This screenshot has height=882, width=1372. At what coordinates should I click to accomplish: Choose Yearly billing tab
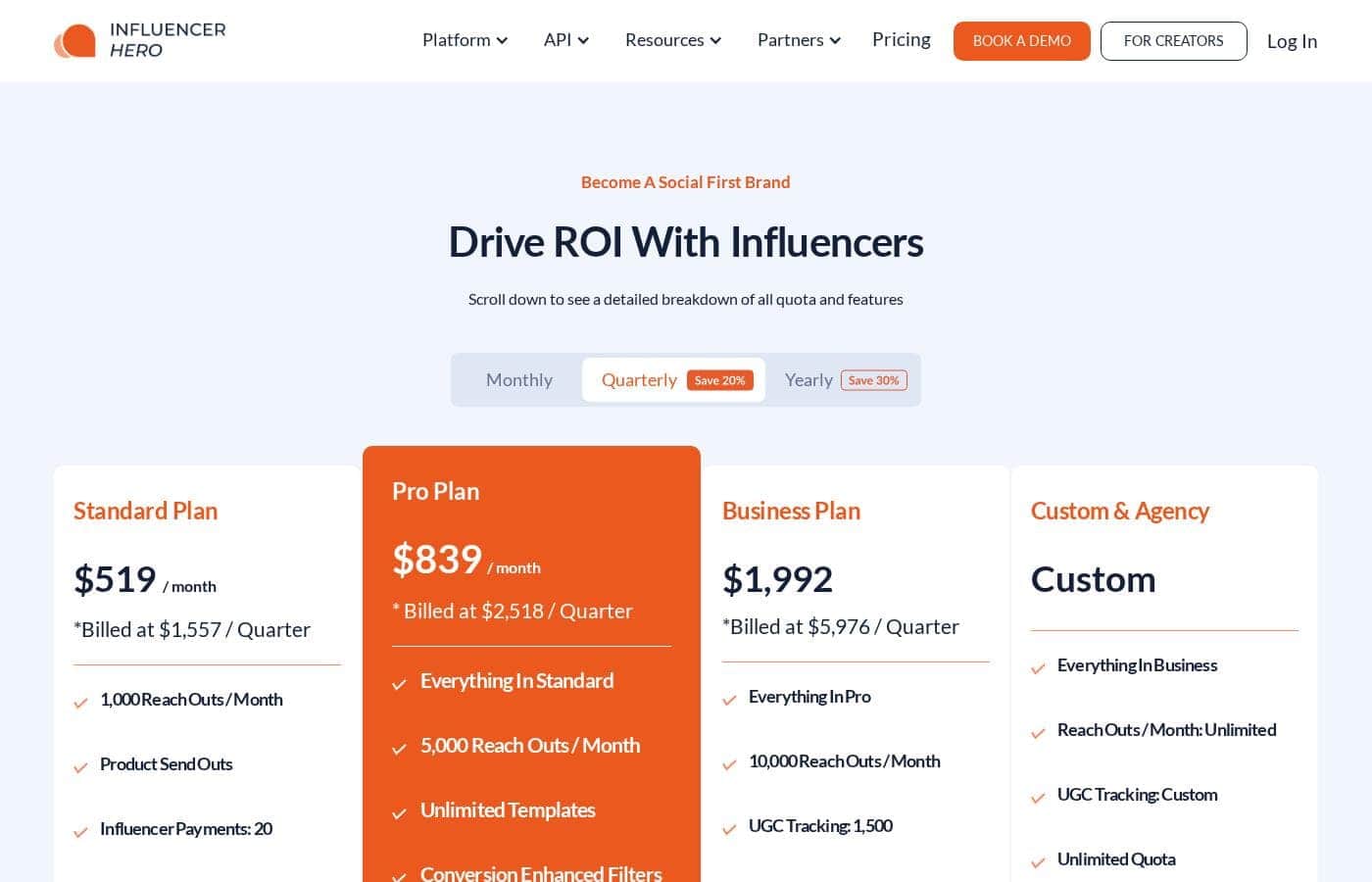pyautogui.click(x=846, y=379)
